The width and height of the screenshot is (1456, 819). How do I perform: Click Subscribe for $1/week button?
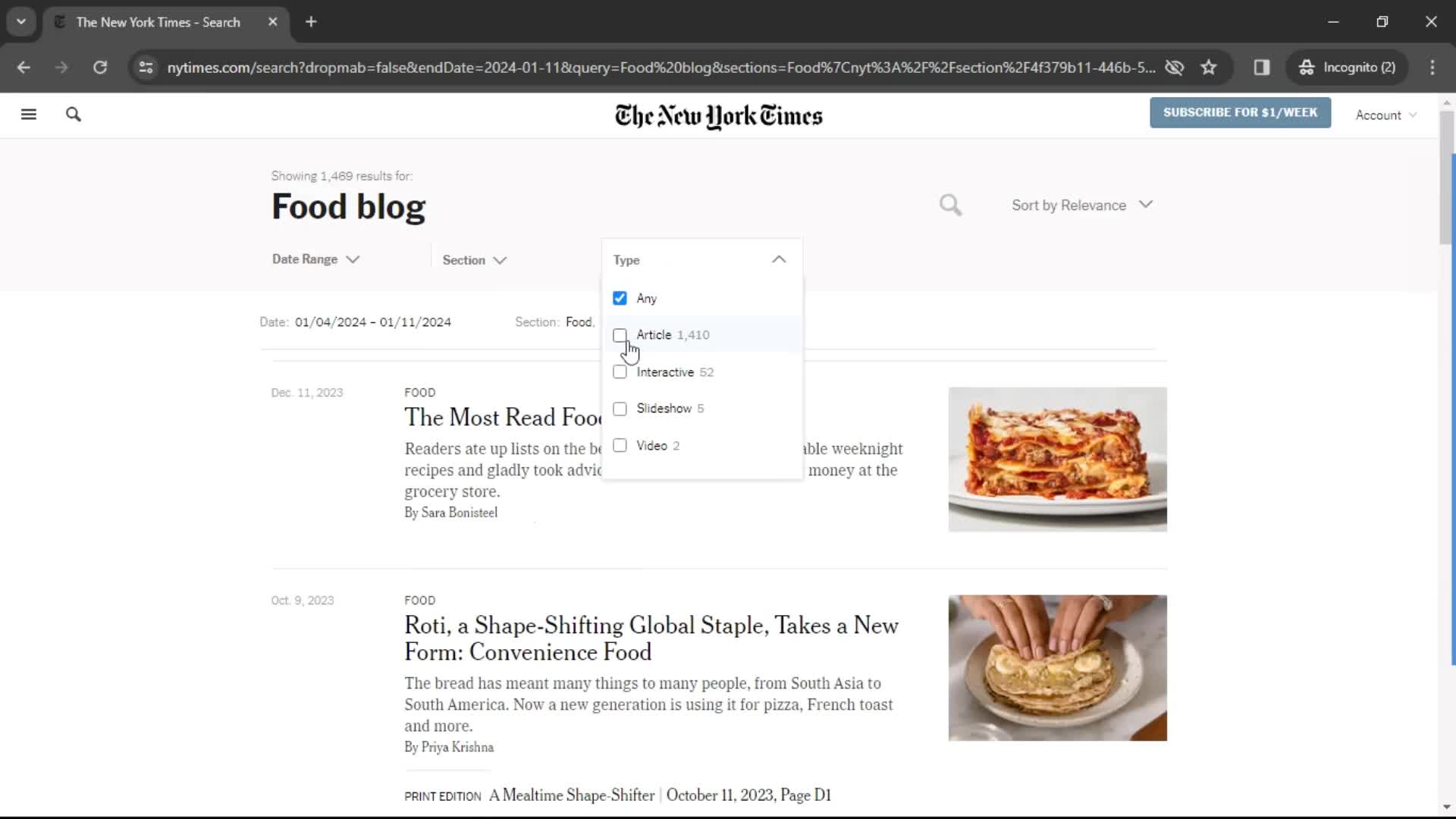(1240, 112)
